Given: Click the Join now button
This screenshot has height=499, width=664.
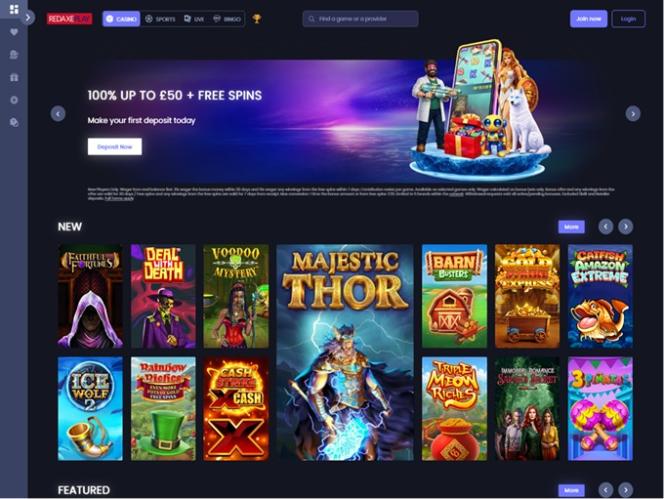Looking at the screenshot, I should point(588,19).
